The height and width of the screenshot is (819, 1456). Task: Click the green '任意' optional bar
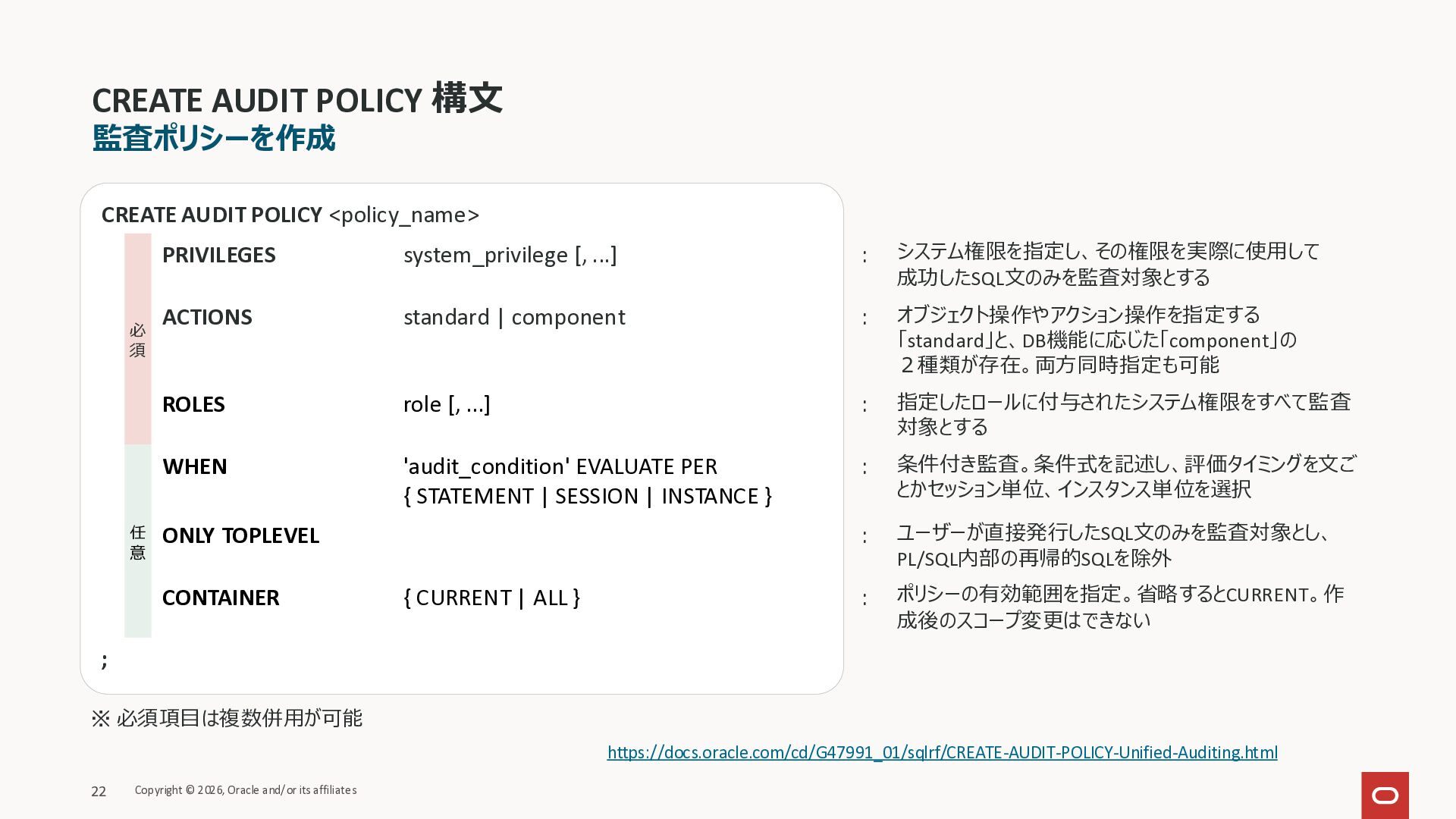point(138,541)
